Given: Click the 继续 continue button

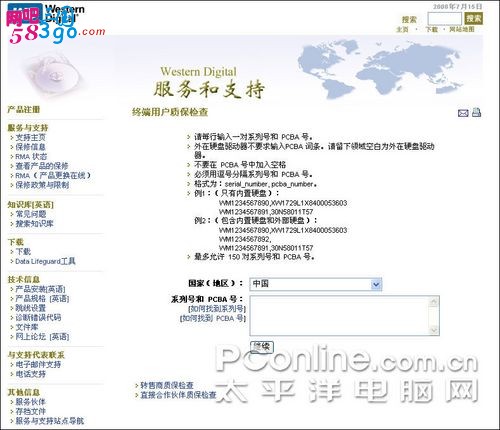Looking at the screenshot, I should tap(262, 347).
